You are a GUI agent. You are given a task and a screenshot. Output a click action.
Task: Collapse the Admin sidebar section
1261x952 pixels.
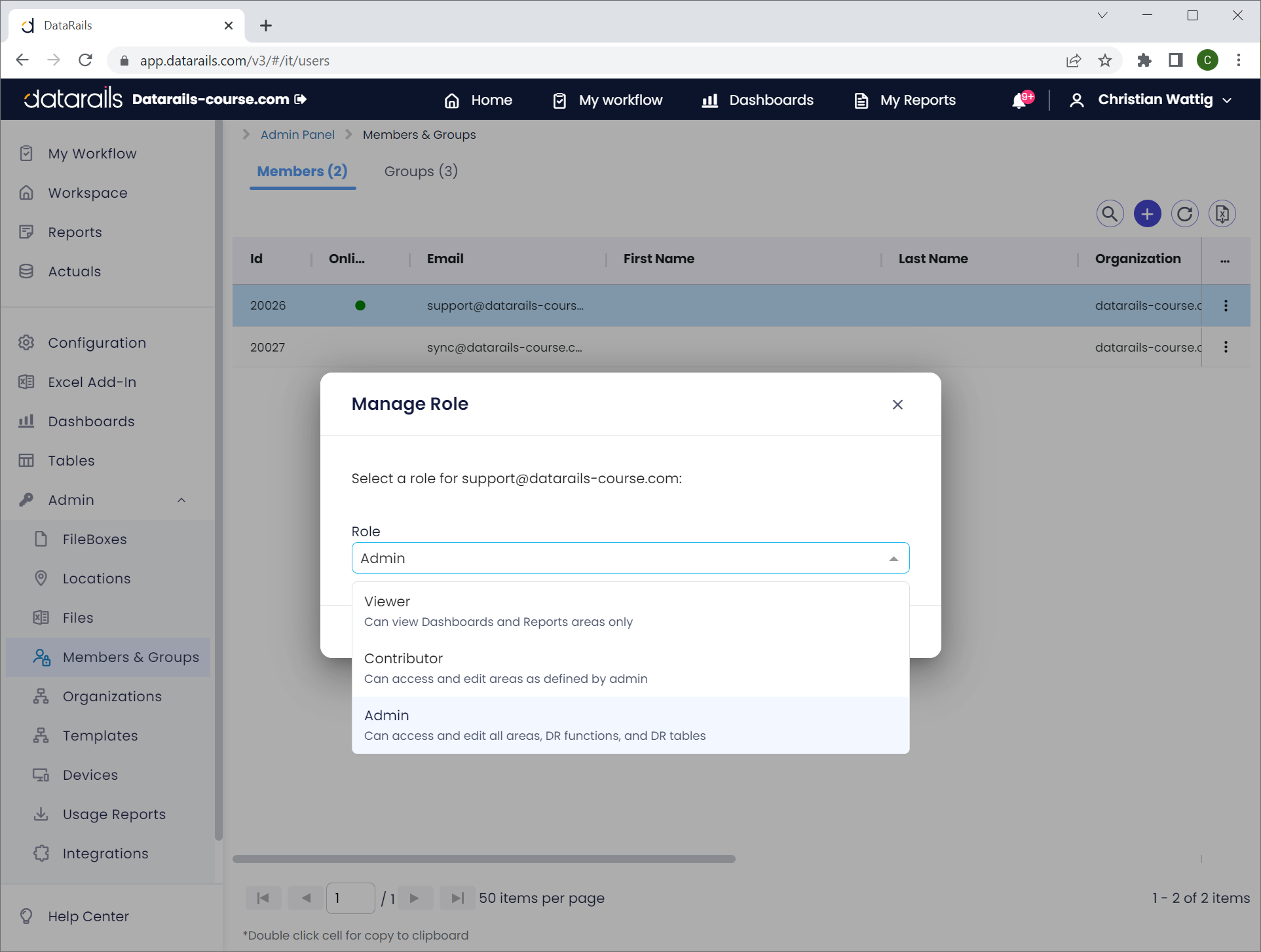pyautogui.click(x=181, y=500)
